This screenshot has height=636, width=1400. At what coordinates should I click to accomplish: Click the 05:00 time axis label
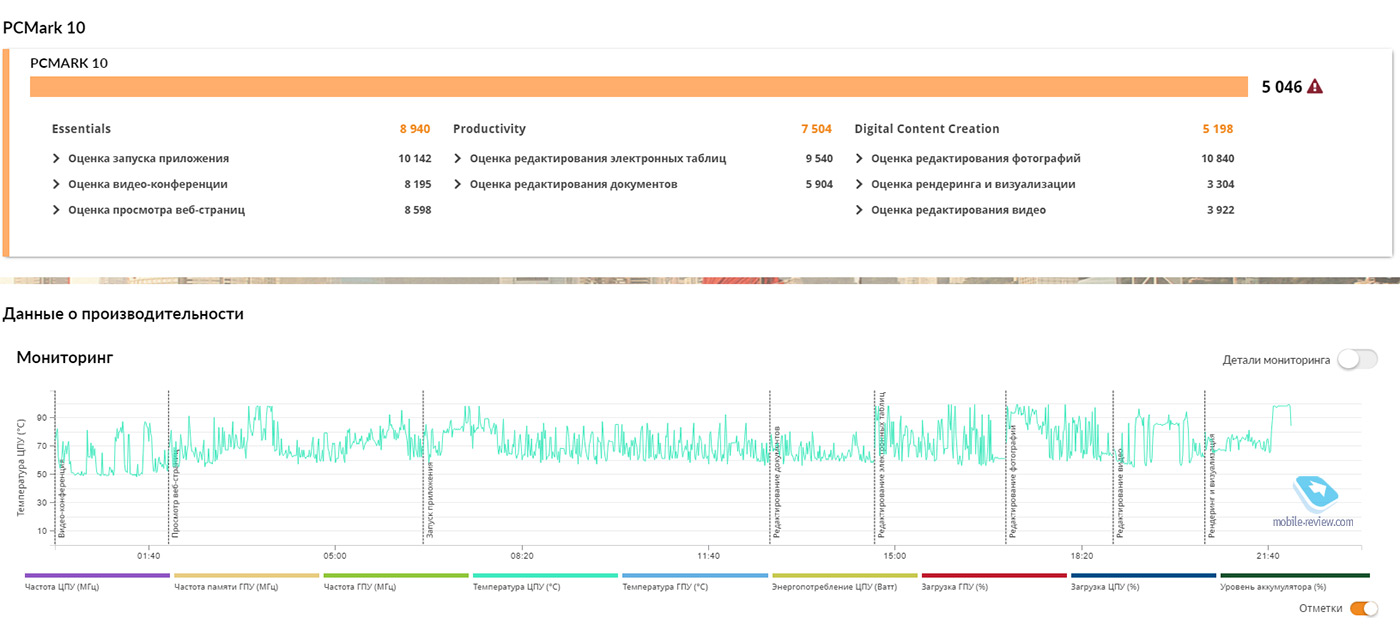(x=335, y=555)
